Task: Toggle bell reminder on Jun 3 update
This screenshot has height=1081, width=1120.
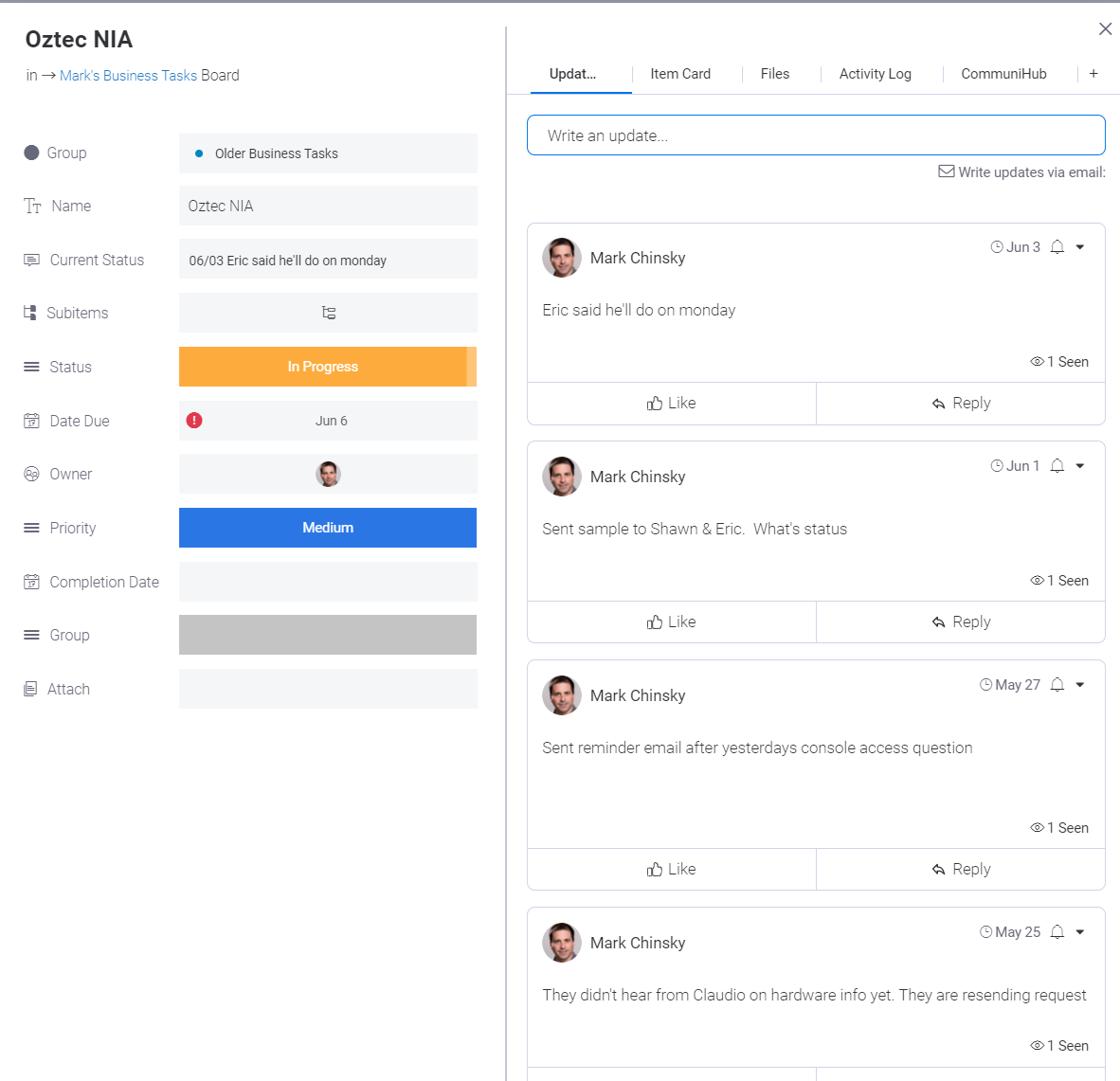Action: tap(1057, 247)
